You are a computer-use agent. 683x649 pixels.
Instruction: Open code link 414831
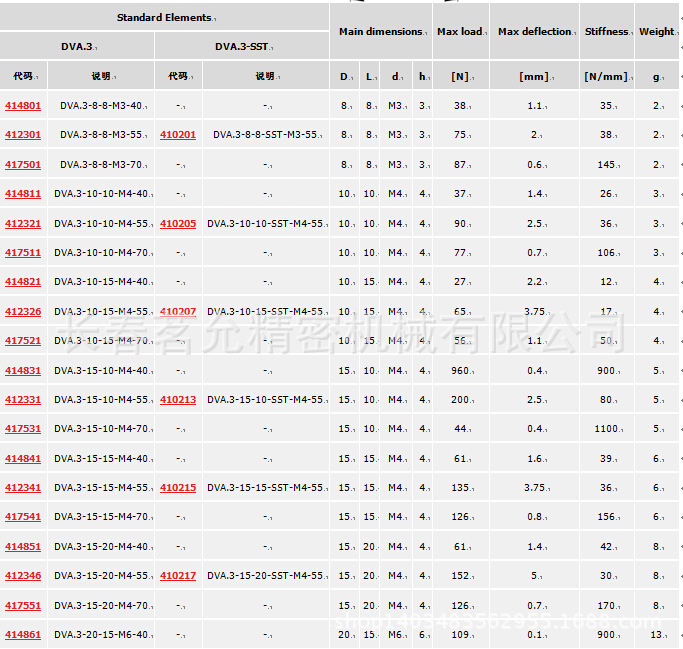[23, 370]
